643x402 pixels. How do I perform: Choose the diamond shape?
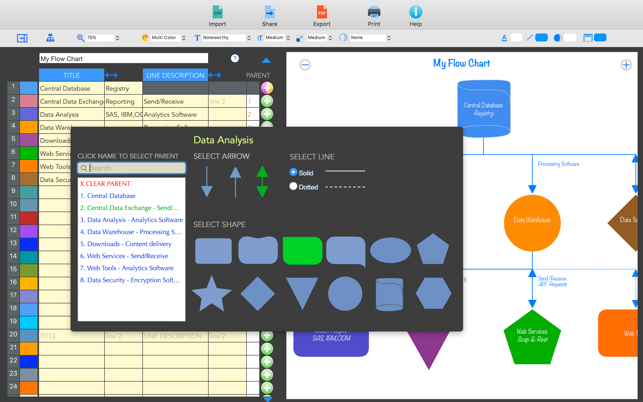click(x=258, y=294)
